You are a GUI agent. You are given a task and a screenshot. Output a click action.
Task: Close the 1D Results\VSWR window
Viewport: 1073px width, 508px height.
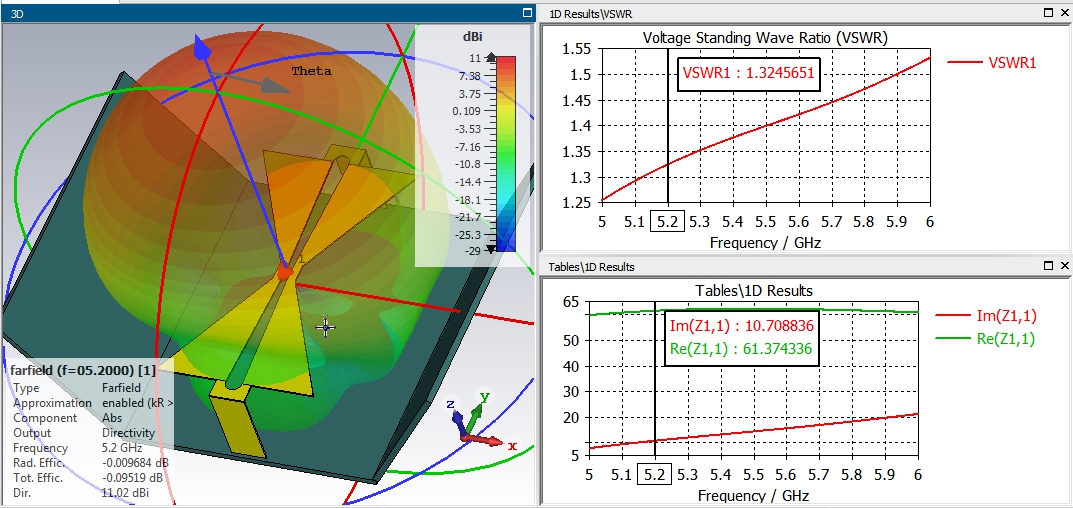(1064, 12)
